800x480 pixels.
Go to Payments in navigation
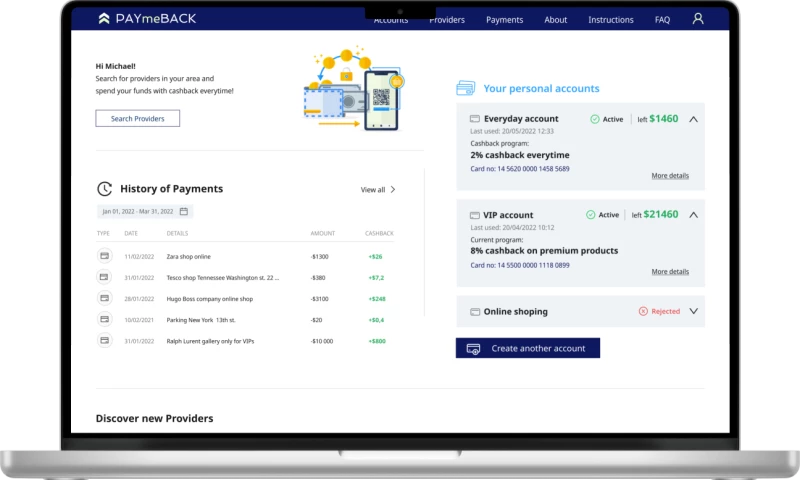(504, 20)
